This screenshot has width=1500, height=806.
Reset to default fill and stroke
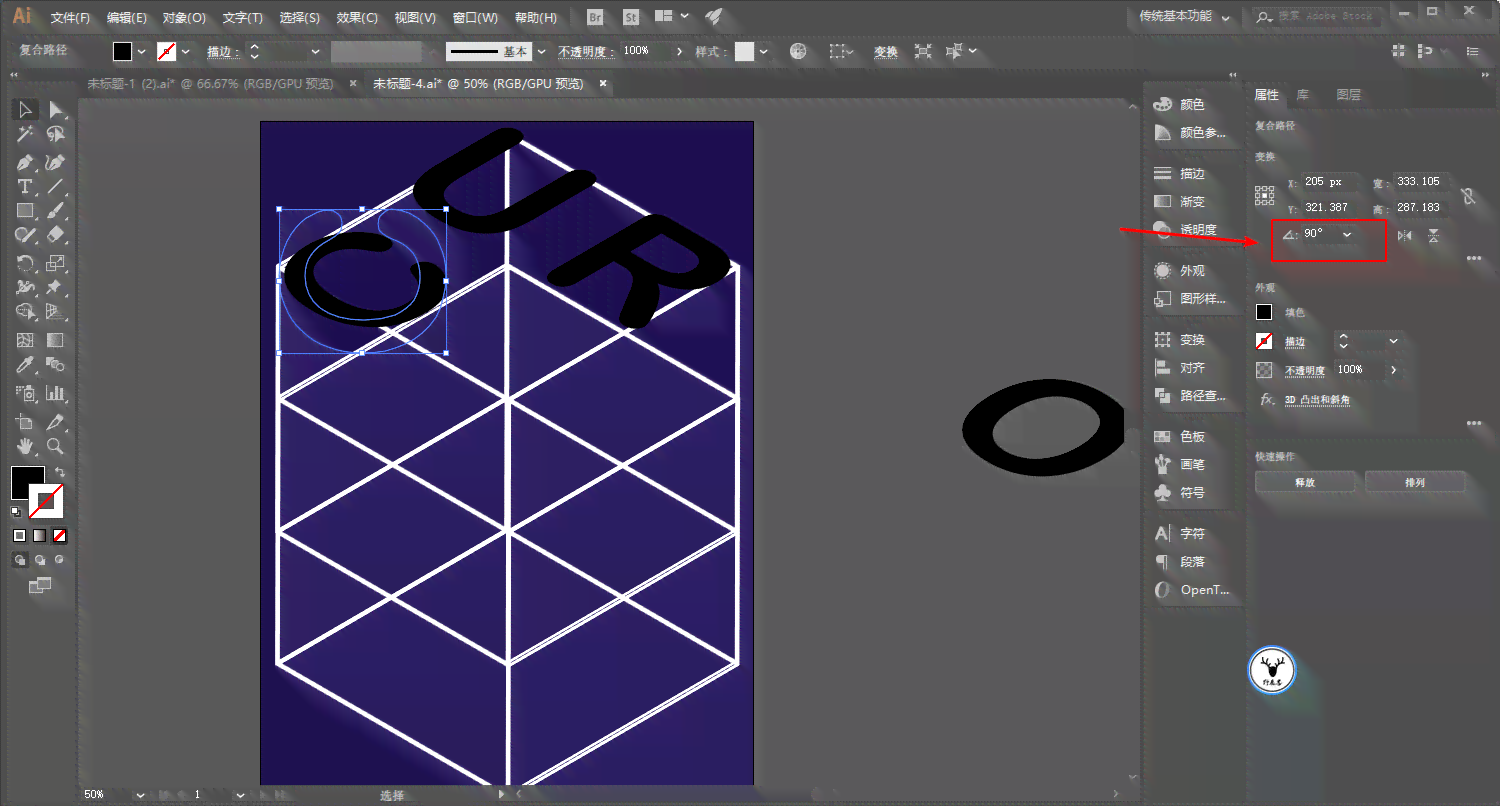[16, 511]
